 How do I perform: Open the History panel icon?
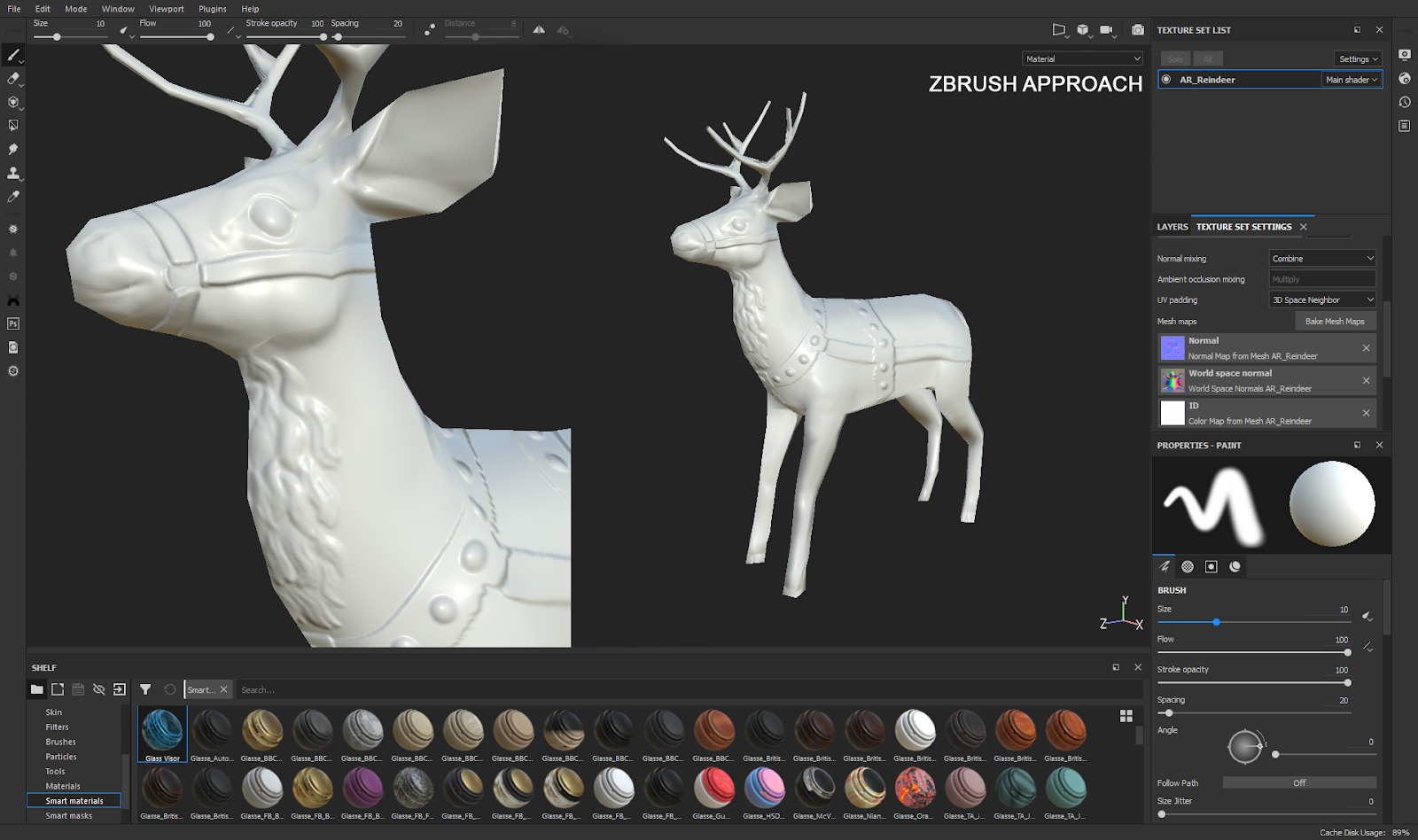pos(1405,102)
